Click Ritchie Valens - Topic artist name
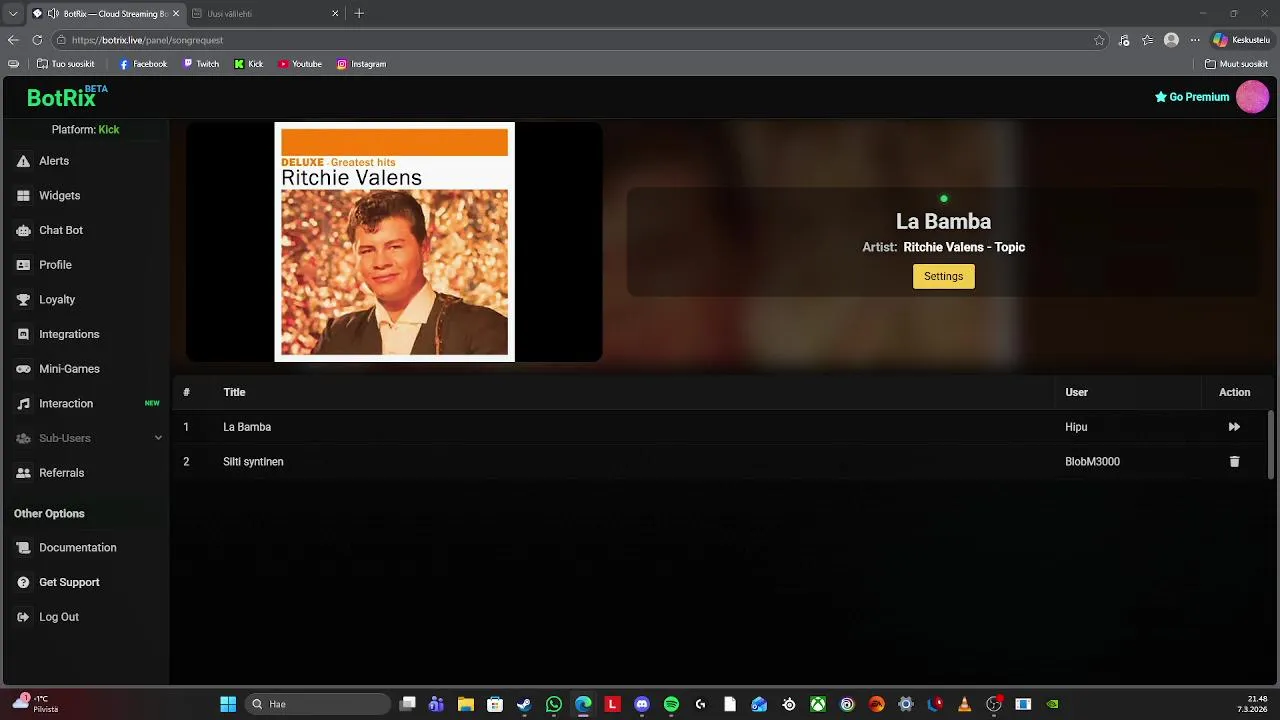The width and height of the screenshot is (1280, 720). tap(964, 247)
